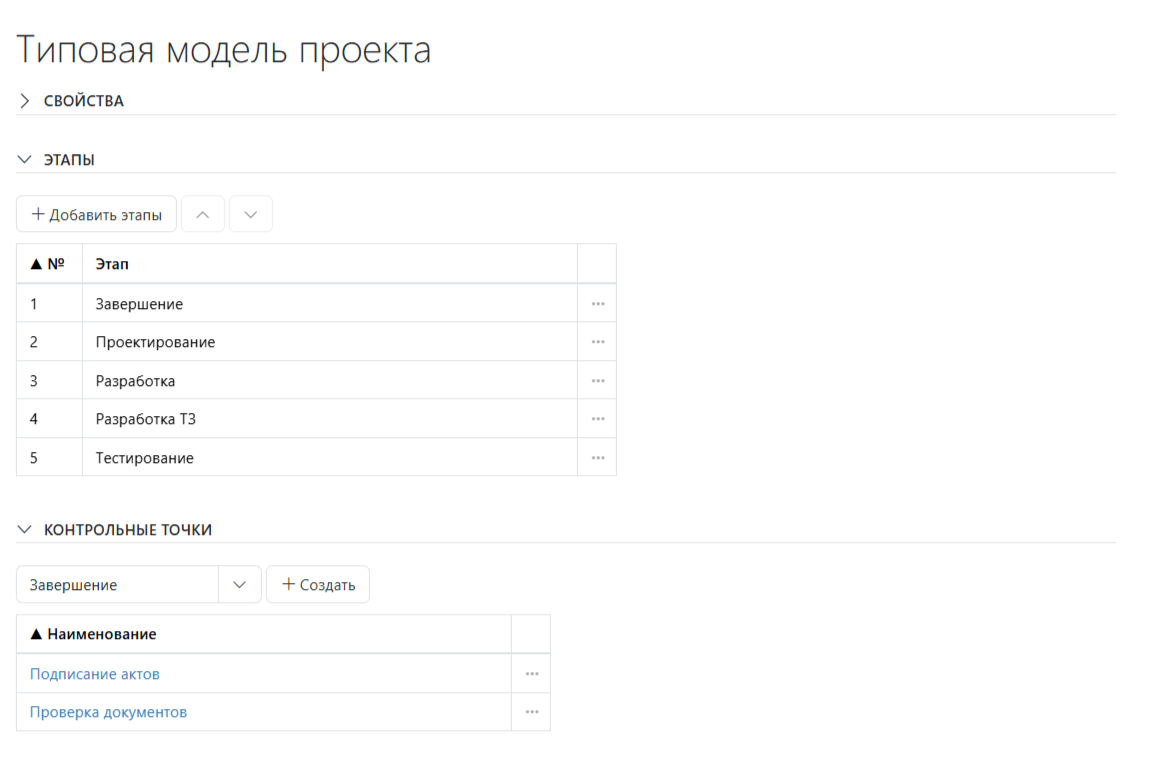Select the stage row "Разработка ТЗ"
The width and height of the screenshot is (1157, 779).
click(300, 418)
